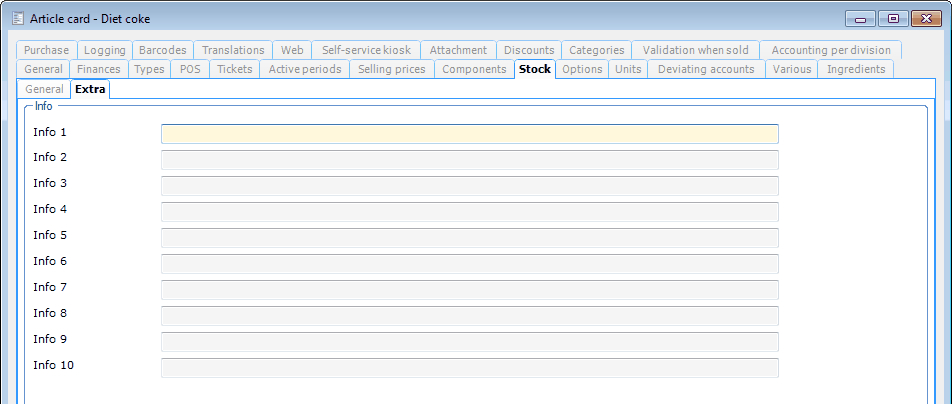Open the Selling prices tab
Screen dimensions: 952x404
click(392, 69)
